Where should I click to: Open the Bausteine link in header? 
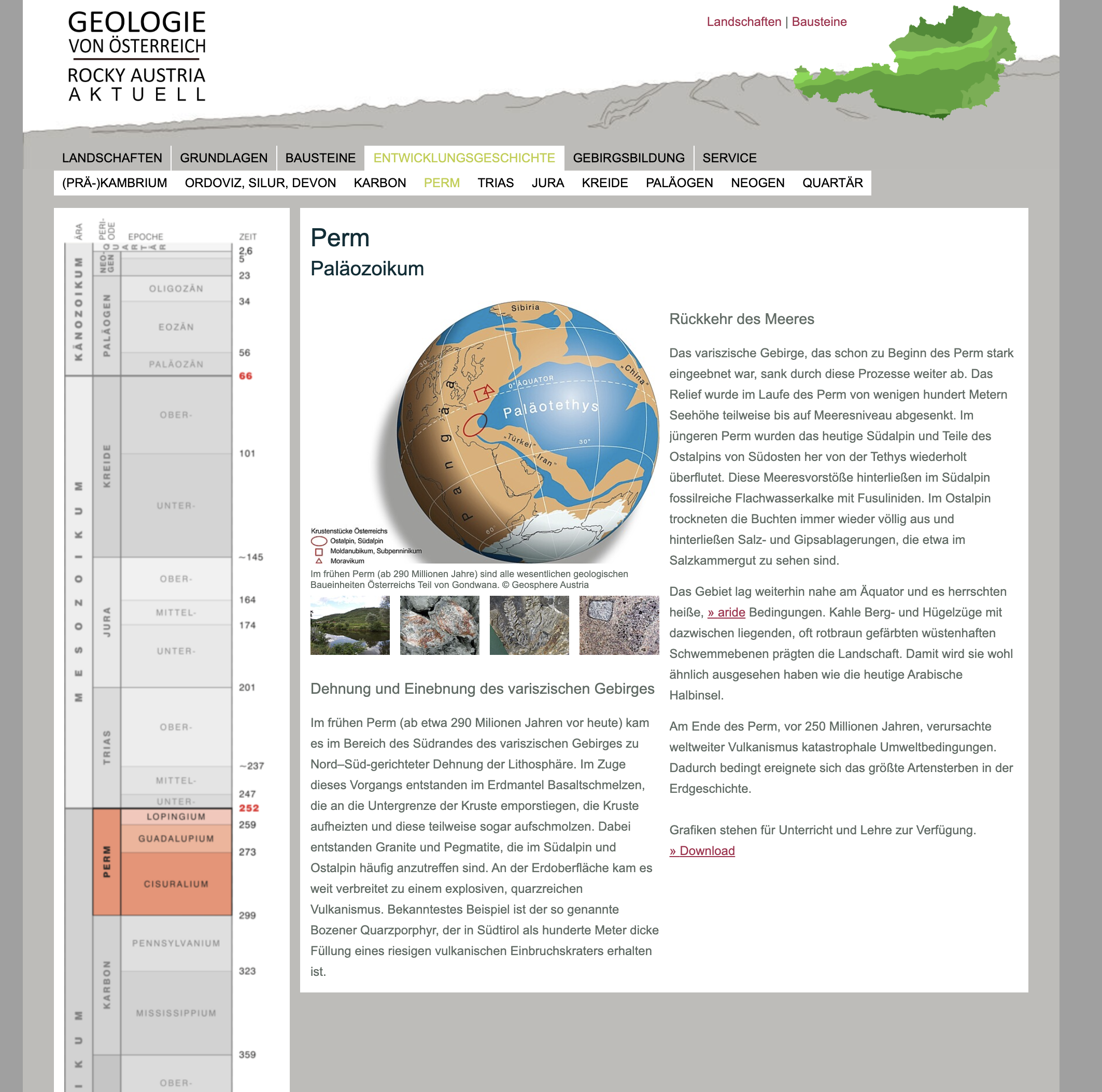point(818,22)
